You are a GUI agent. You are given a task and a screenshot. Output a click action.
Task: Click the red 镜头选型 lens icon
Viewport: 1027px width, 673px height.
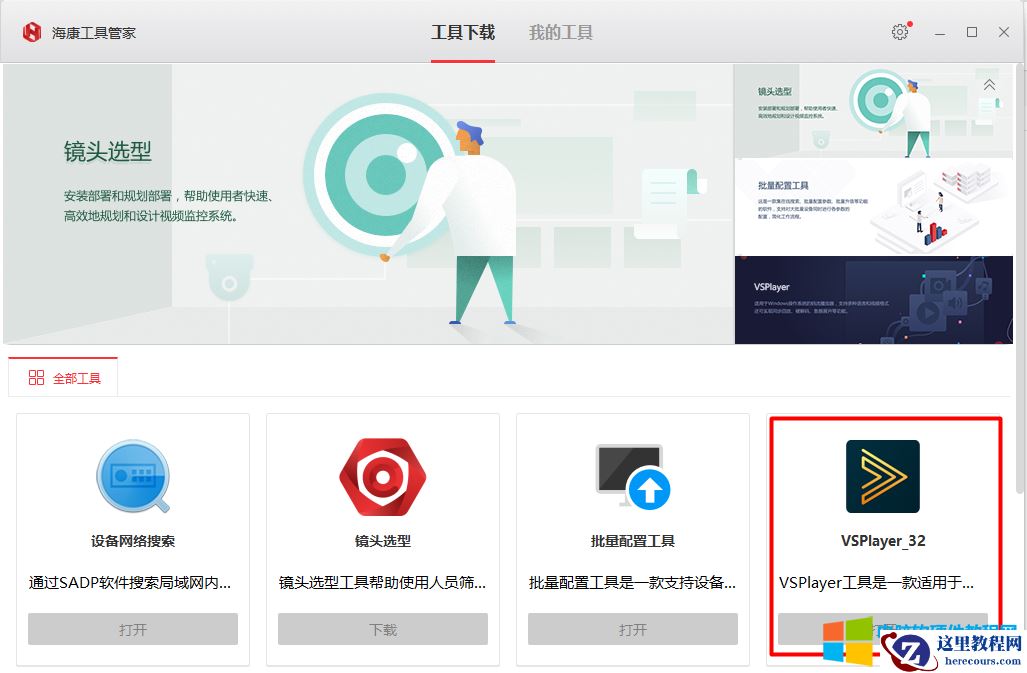click(x=382, y=478)
